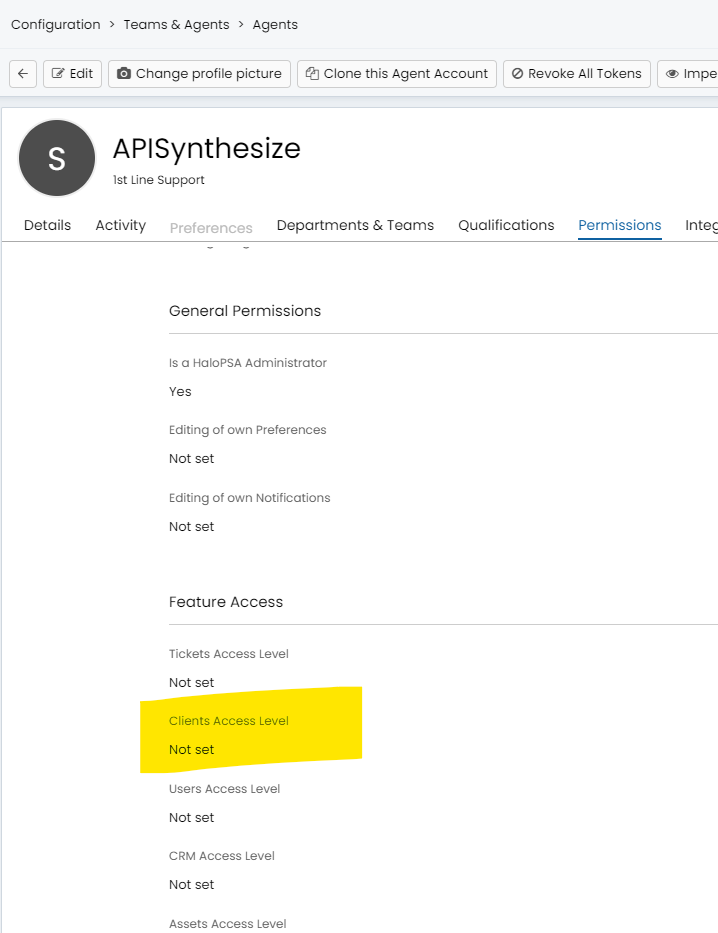Click Configuration in the breadcrumb
Image resolution: width=718 pixels, height=933 pixels.
(x=56, y=24)
